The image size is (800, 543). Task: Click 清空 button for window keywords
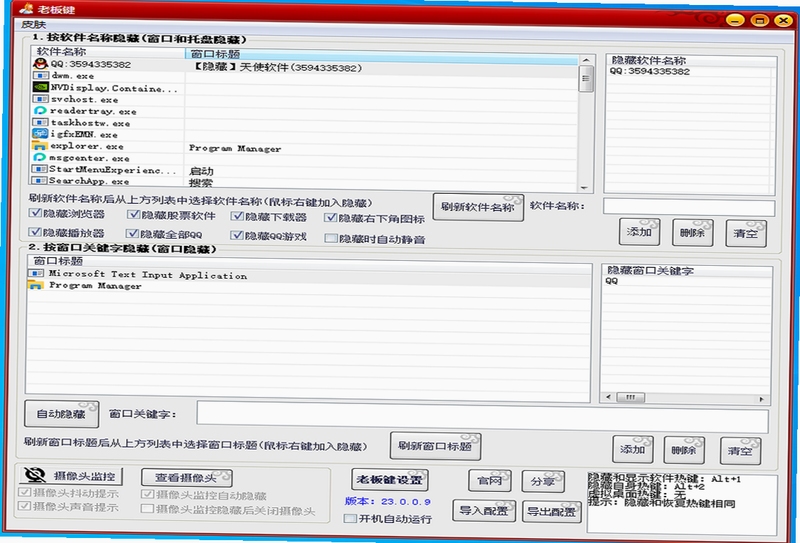pos(740,451)
